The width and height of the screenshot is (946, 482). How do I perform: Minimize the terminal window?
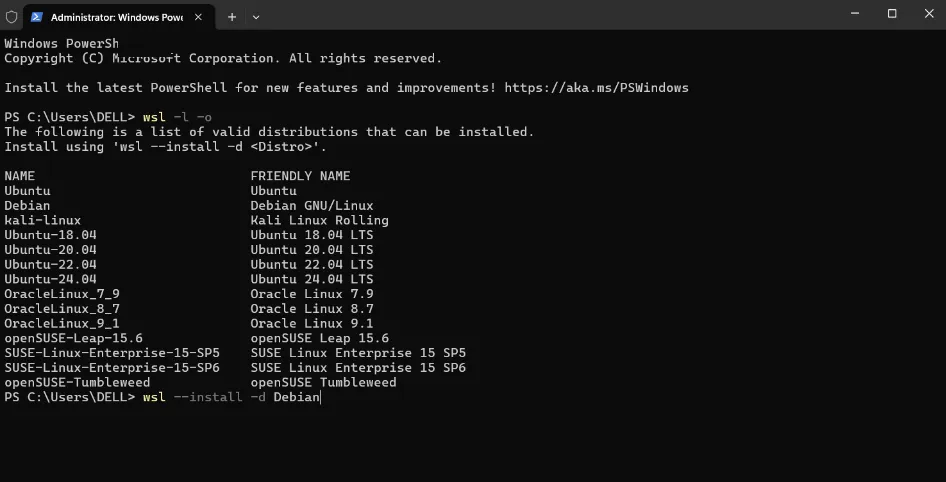[x=853, y=14]
